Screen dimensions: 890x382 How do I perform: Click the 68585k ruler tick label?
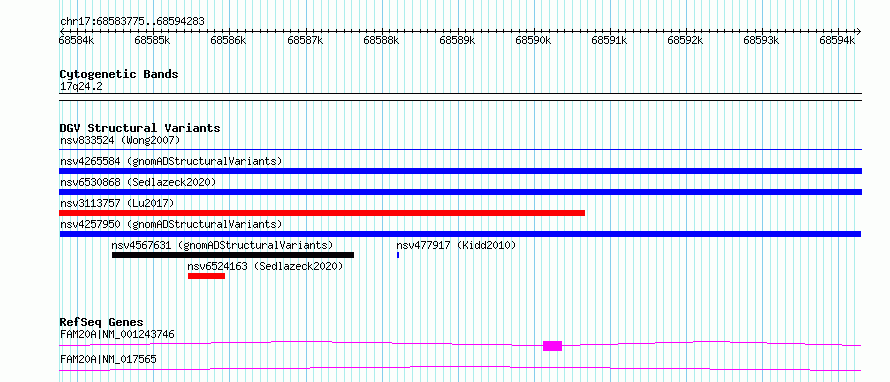152,40
